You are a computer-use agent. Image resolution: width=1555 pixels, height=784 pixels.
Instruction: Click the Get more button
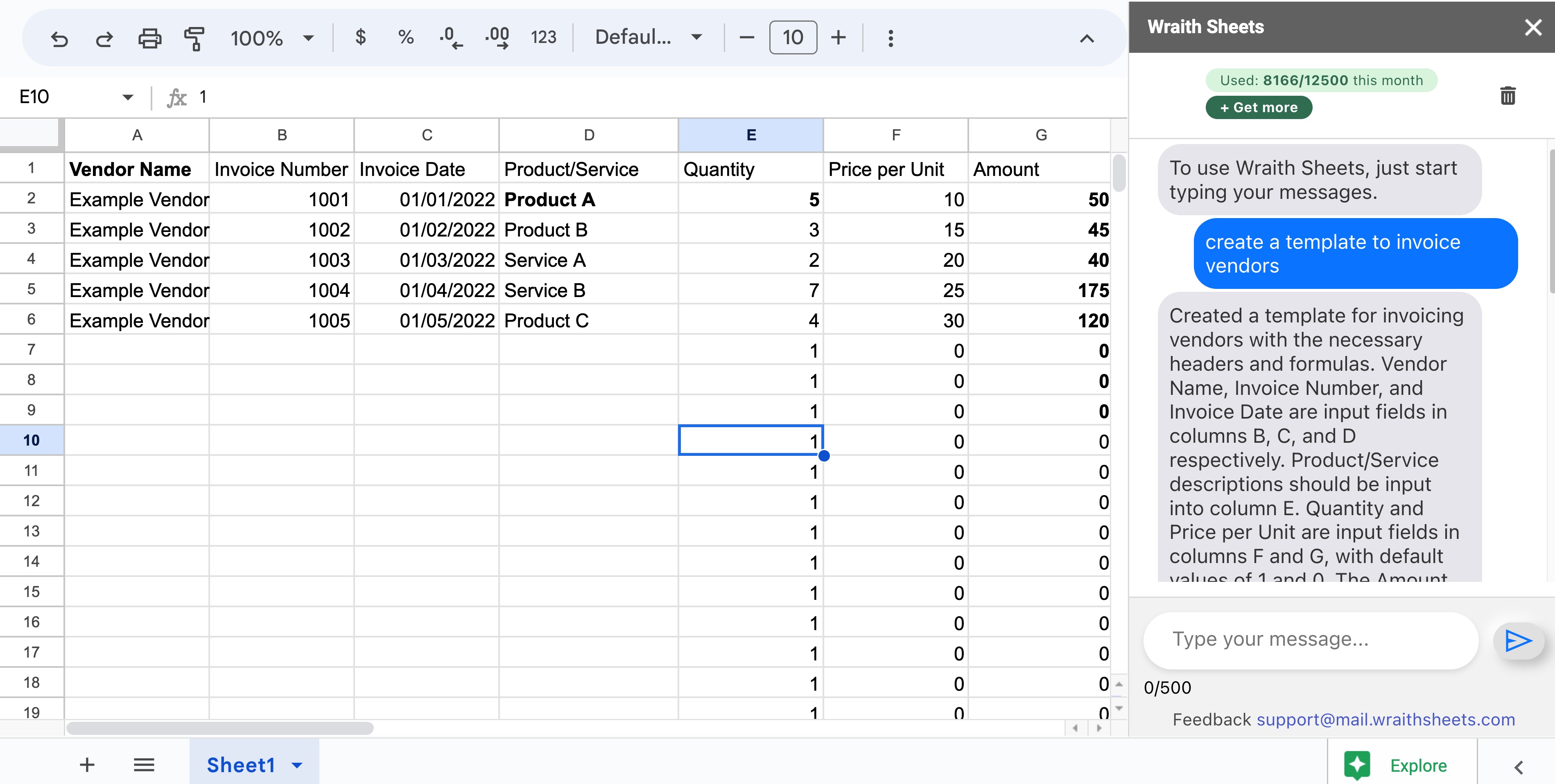tap(1258, 107)
